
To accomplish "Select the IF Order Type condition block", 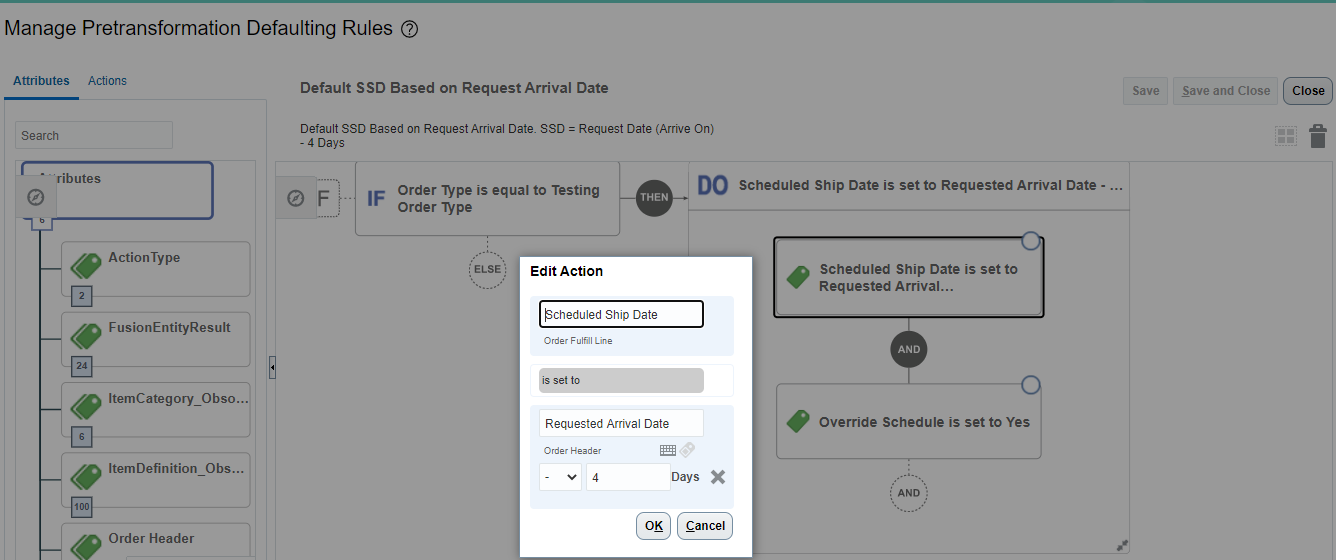I will 487,198.
